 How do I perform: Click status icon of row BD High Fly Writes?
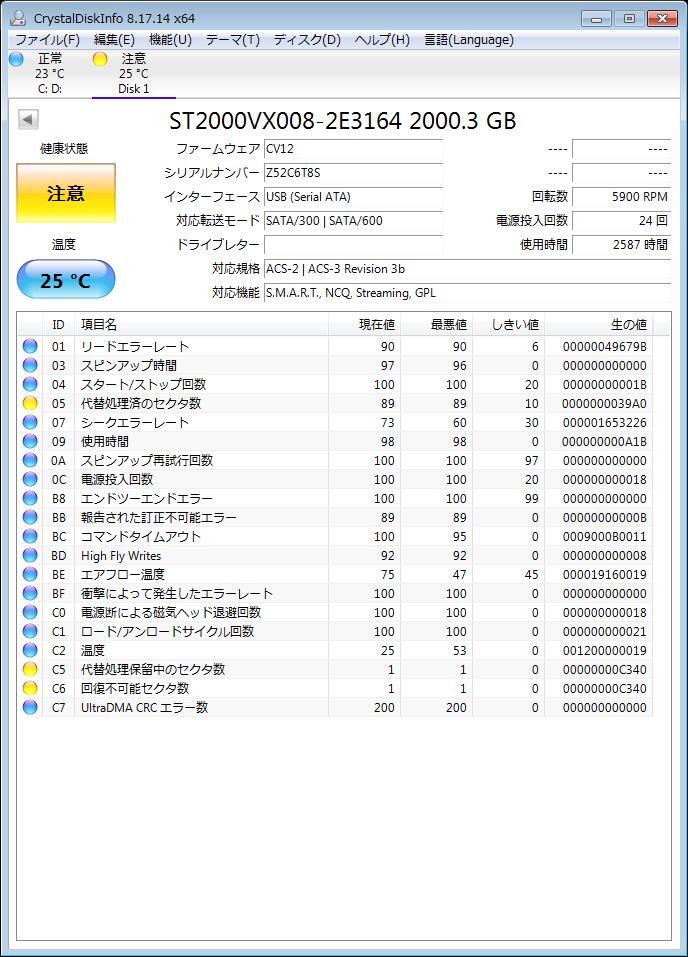[30, 555]
